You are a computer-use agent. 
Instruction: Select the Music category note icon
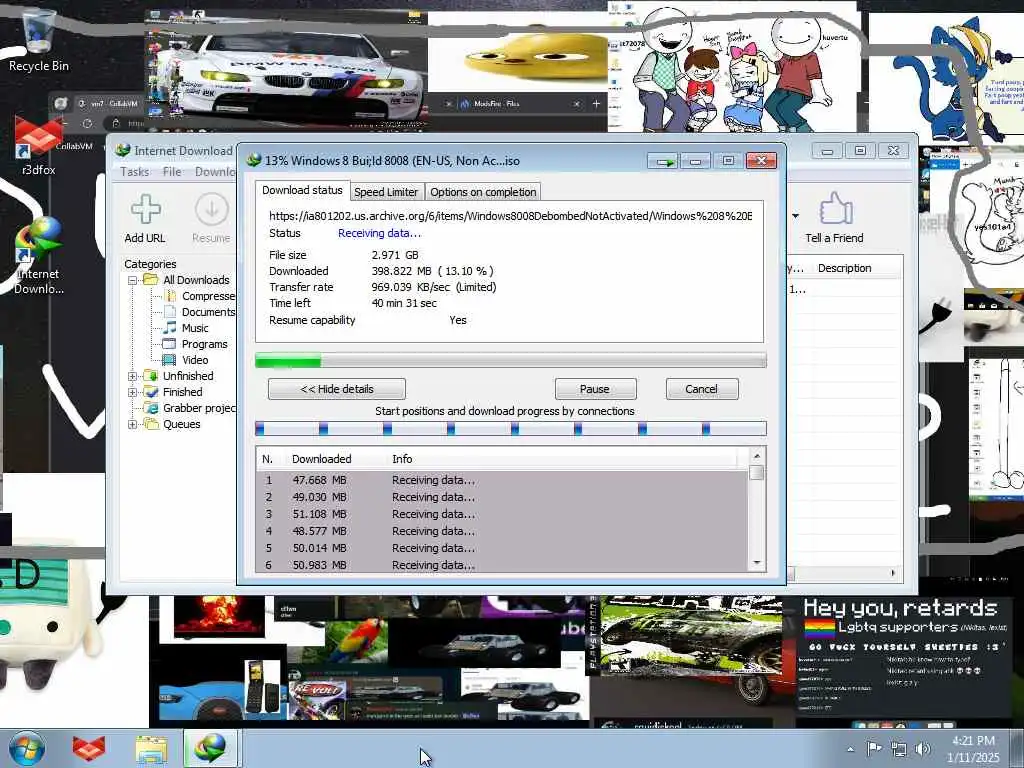pos(170,328)
